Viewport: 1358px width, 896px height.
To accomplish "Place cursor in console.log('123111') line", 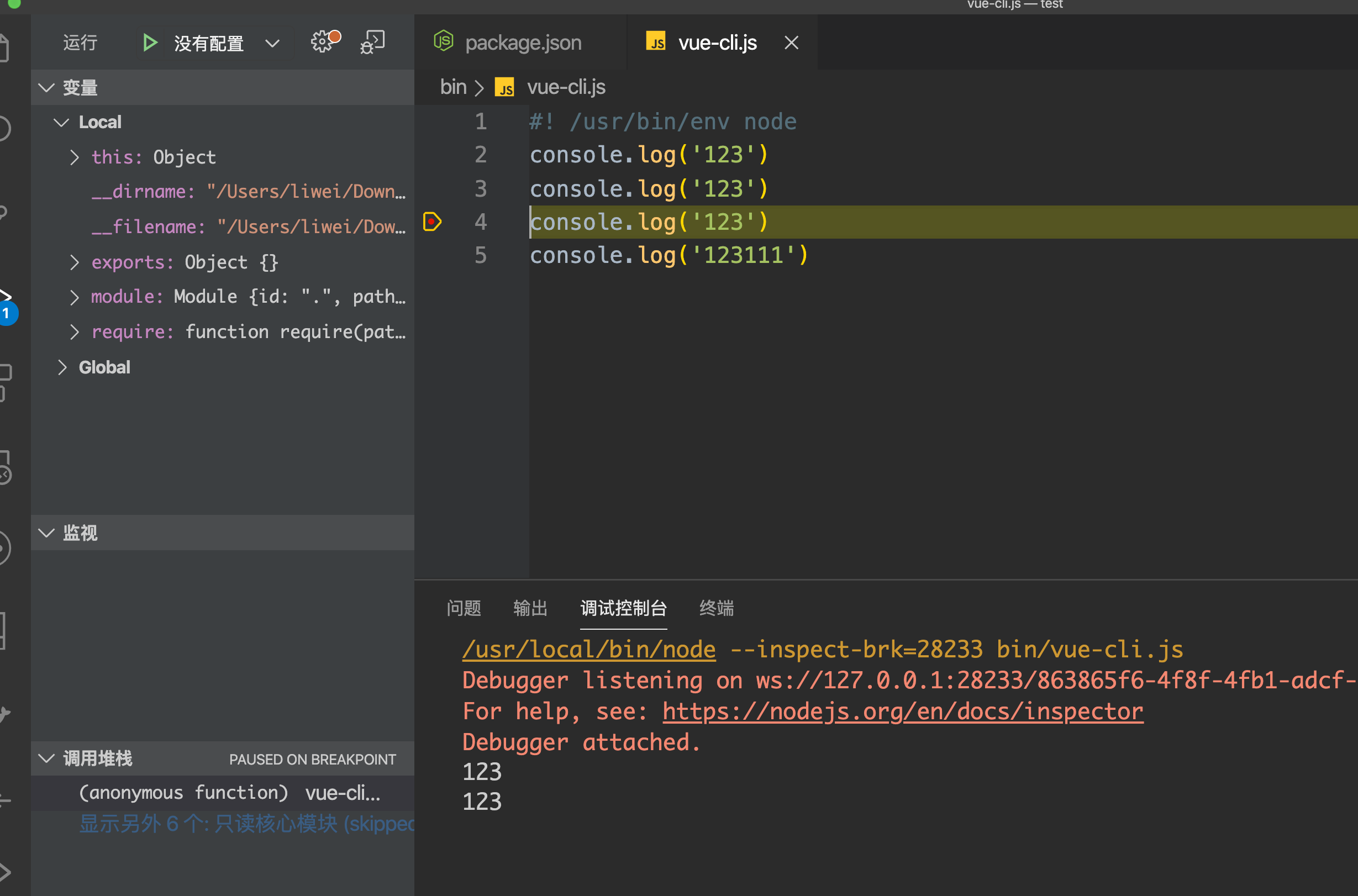I will 669,255.
